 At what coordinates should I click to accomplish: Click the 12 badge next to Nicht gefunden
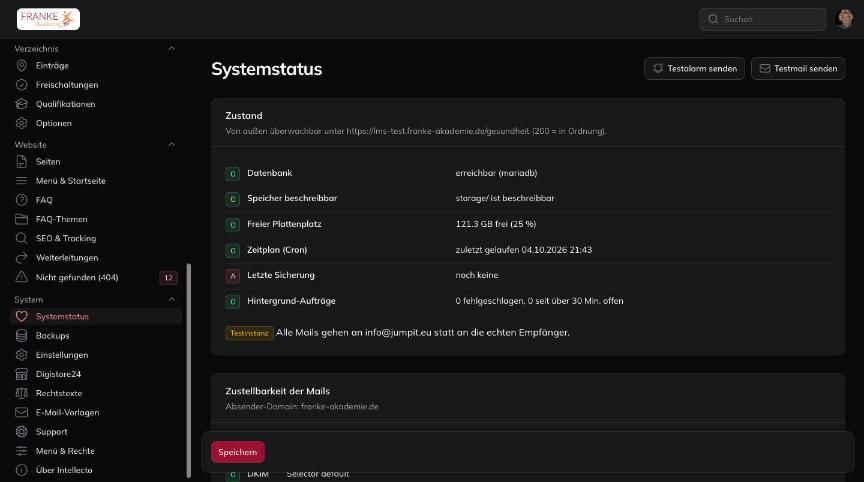pyautogui.click(x=168, y=278)
